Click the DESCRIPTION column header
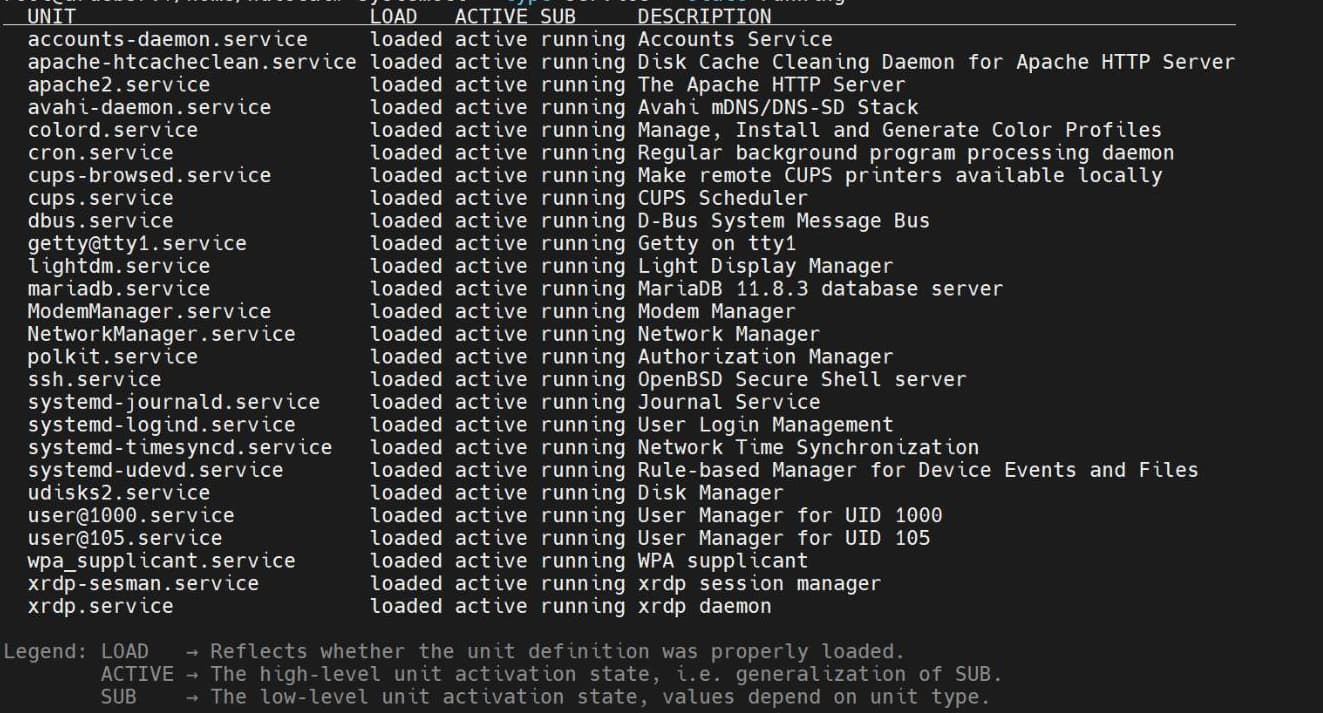Viewport: 1323px width, 713px height. [x=704, y=16]
